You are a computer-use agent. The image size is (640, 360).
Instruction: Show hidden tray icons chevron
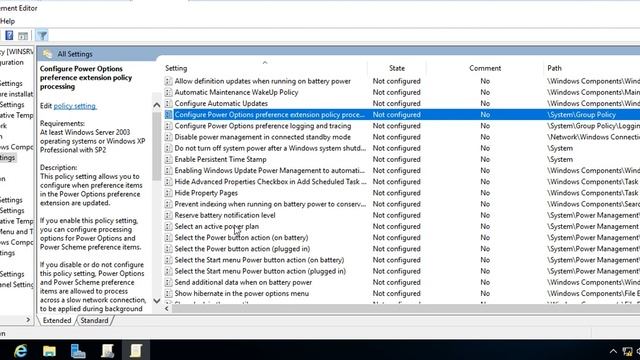point(613,351)
